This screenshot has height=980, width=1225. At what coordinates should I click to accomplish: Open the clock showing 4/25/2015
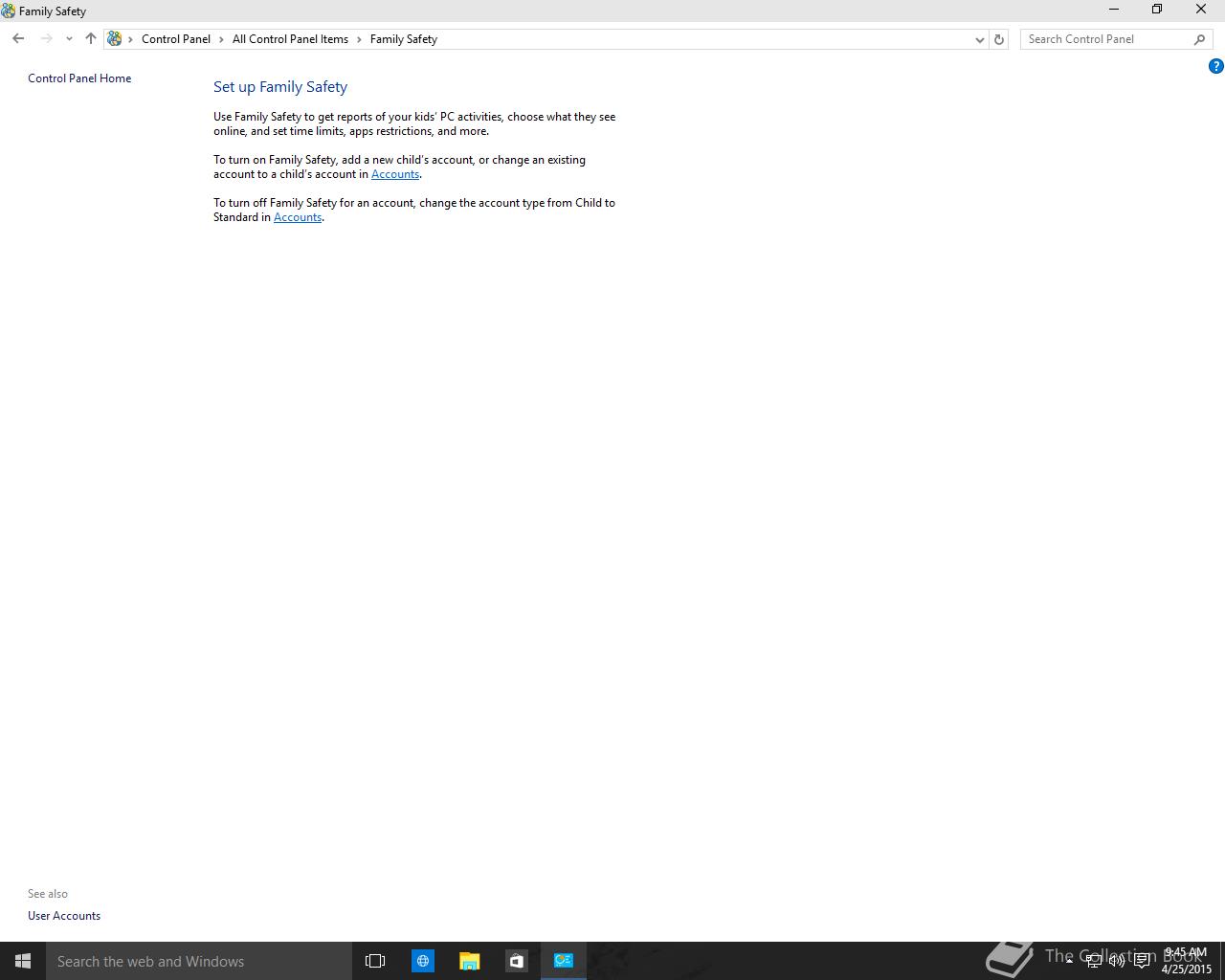(1186, 961)
